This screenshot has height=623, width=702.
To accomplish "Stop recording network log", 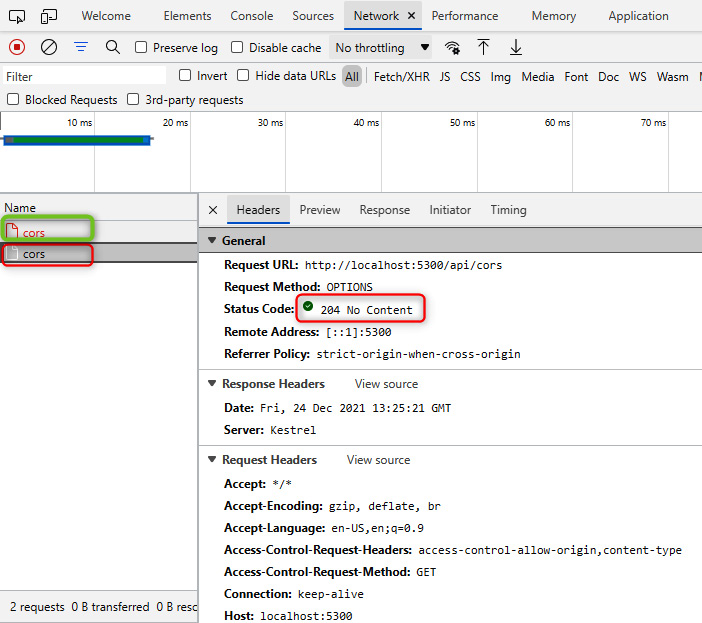I will tap(17, 47).
